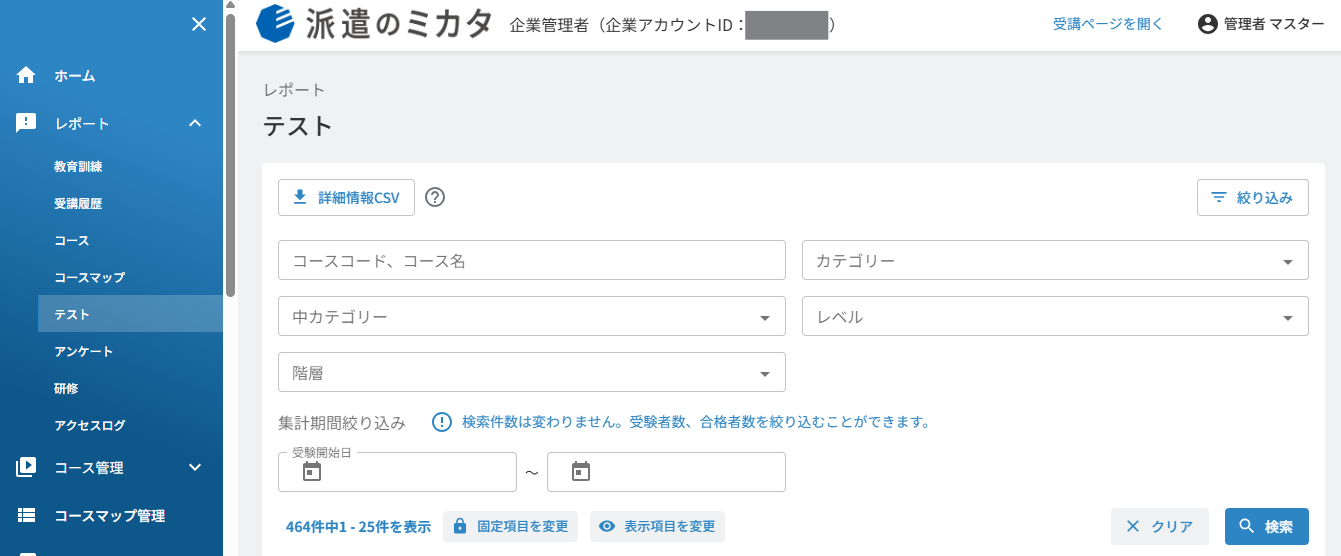This screenshot has width=1341, height=556.
Task: Click the end date input field
Action: 666,471
